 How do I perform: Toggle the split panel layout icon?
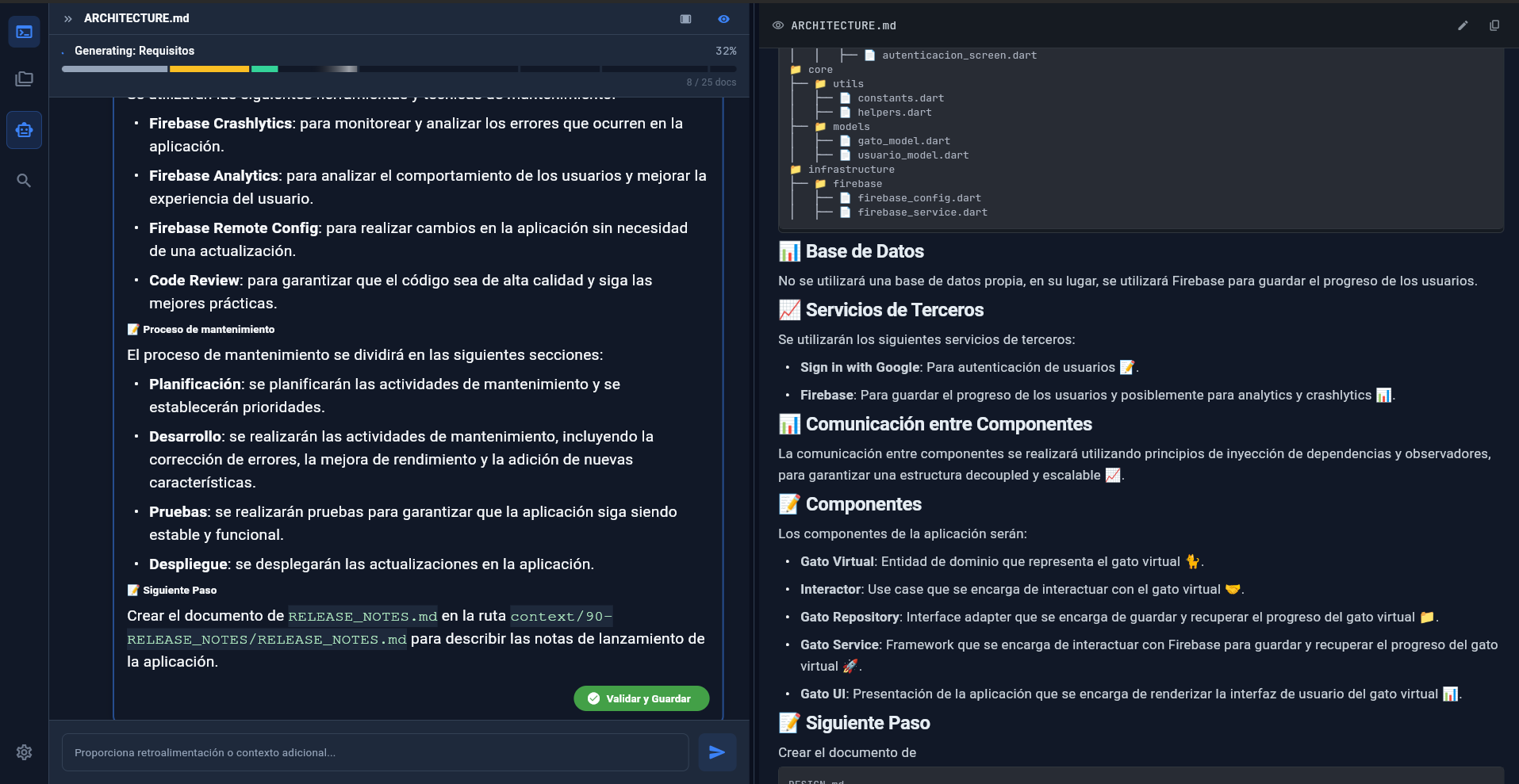pyautogui.click(x=685, y=19)
